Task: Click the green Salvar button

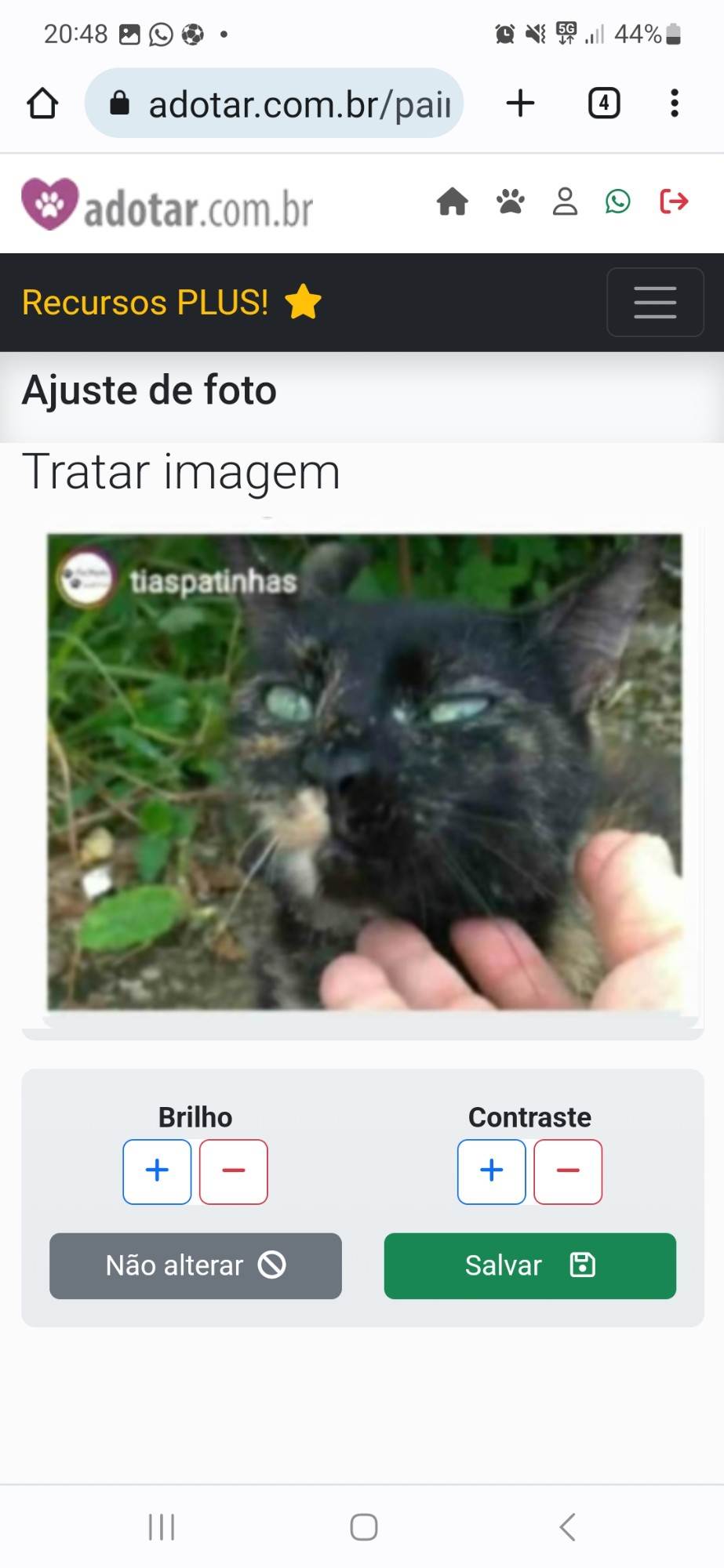Action: pyautogui.click(x=530, y=1265)
